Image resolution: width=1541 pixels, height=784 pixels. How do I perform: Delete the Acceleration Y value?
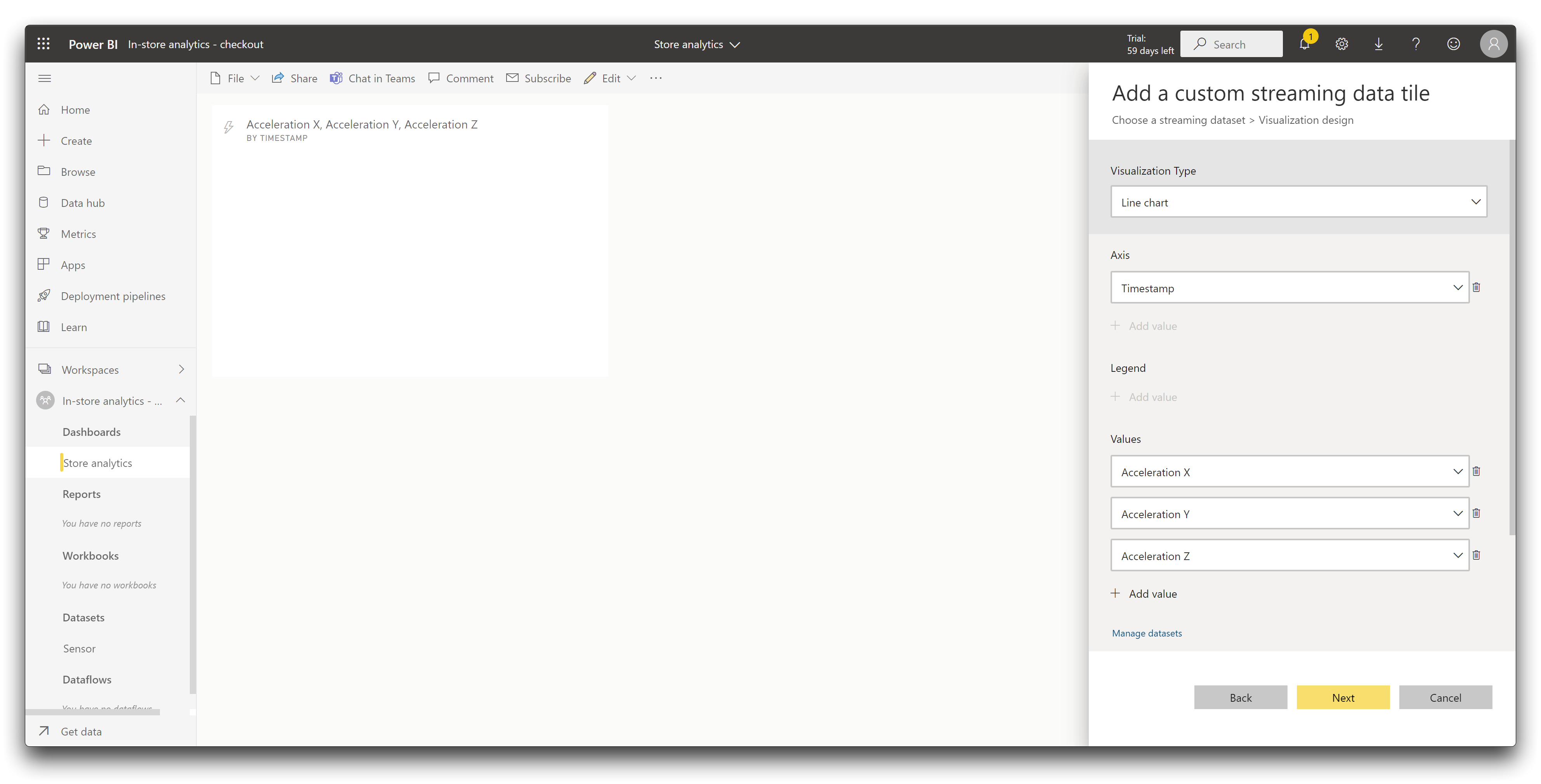point(1477,513)
